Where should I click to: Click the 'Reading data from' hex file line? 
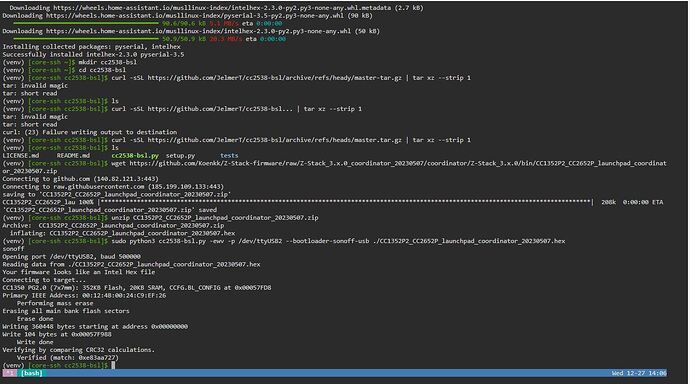click(131, 264)
